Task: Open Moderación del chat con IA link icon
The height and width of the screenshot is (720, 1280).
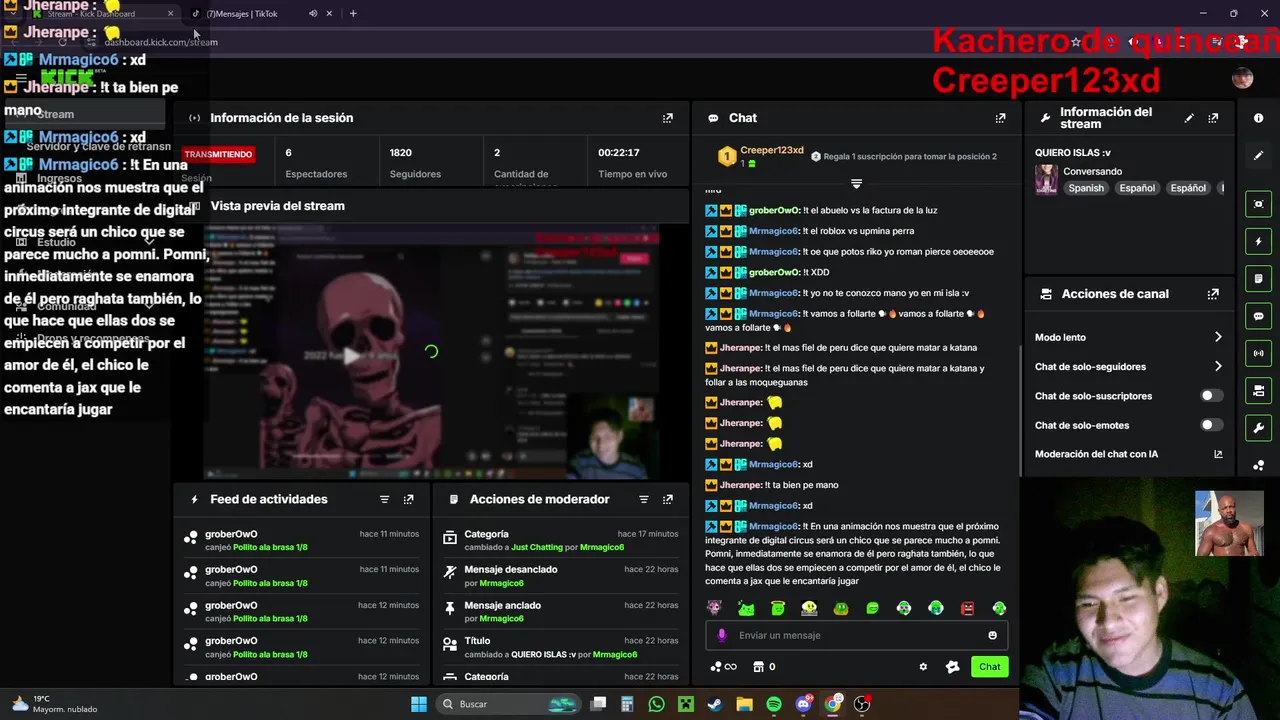Action: tap(1218, 454)
